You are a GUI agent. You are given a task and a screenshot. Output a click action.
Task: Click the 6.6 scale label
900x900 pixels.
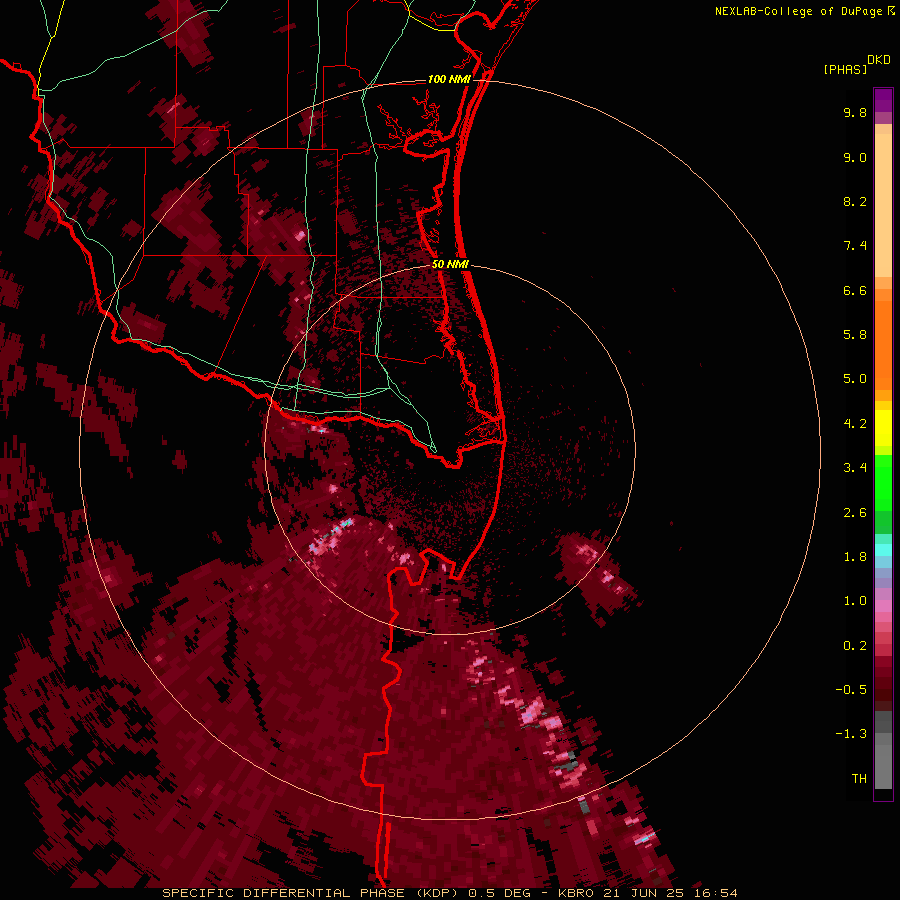click(855, 290)
